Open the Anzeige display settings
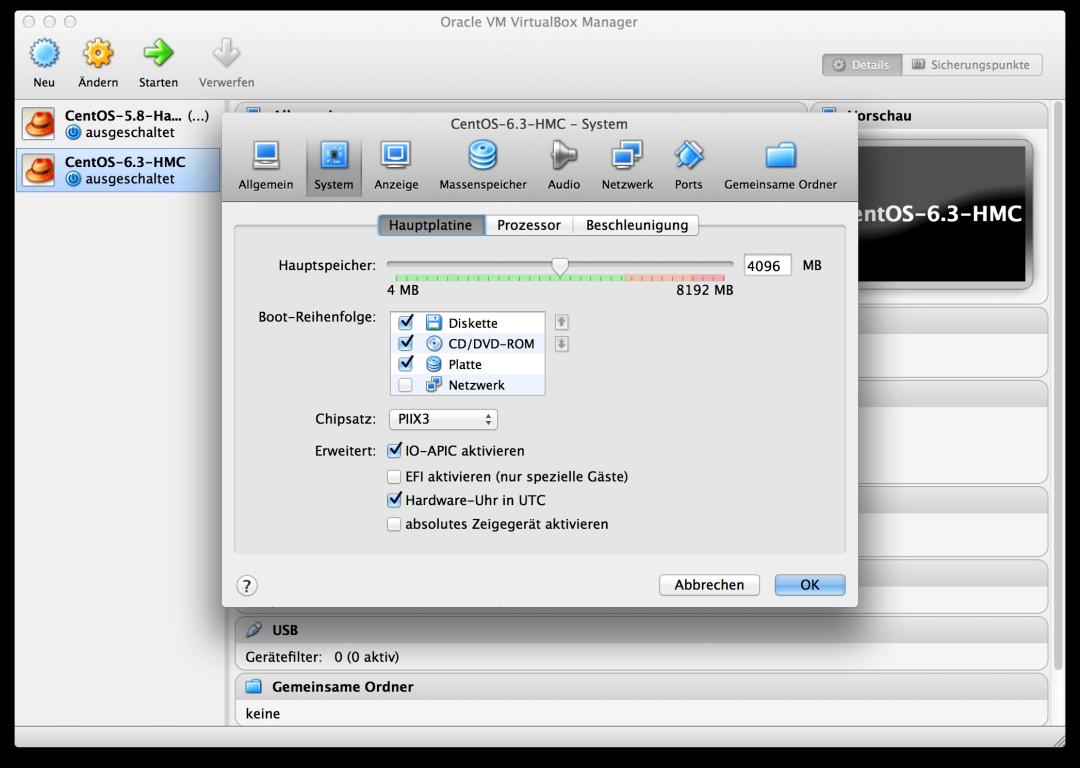The width and height of the screenshot is (1080, 768). point(396,164)
